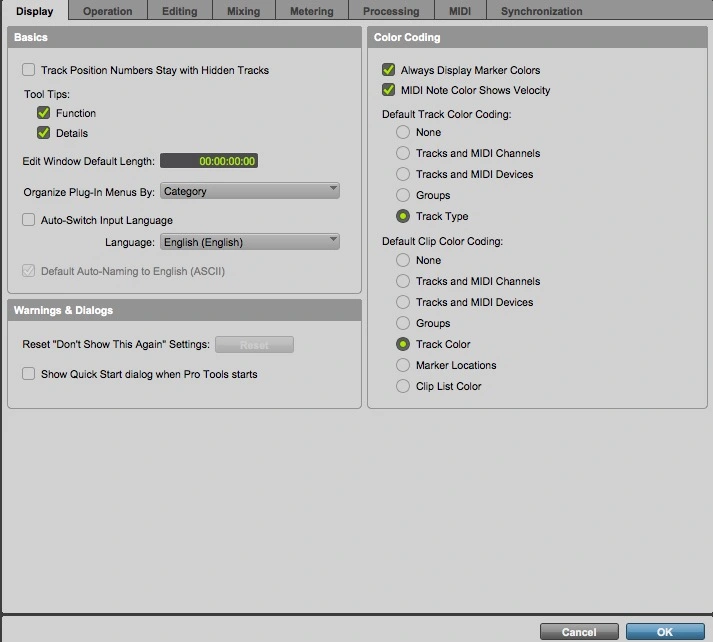
Task: Enable Show Quick Start dialog checkbox
Action: (x=29, y=374)
